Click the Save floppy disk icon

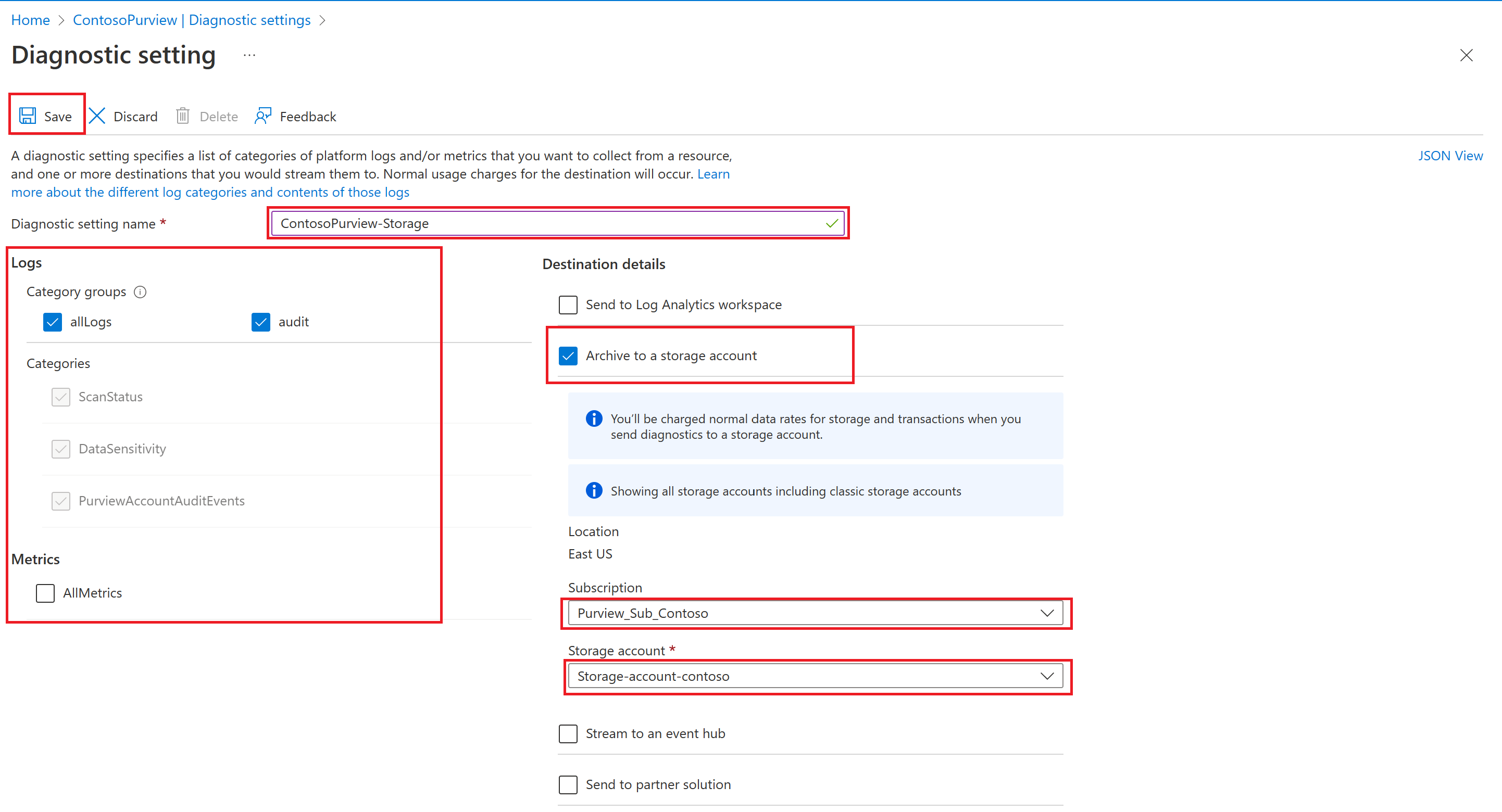pyautogui.click(x=28, y=116)
